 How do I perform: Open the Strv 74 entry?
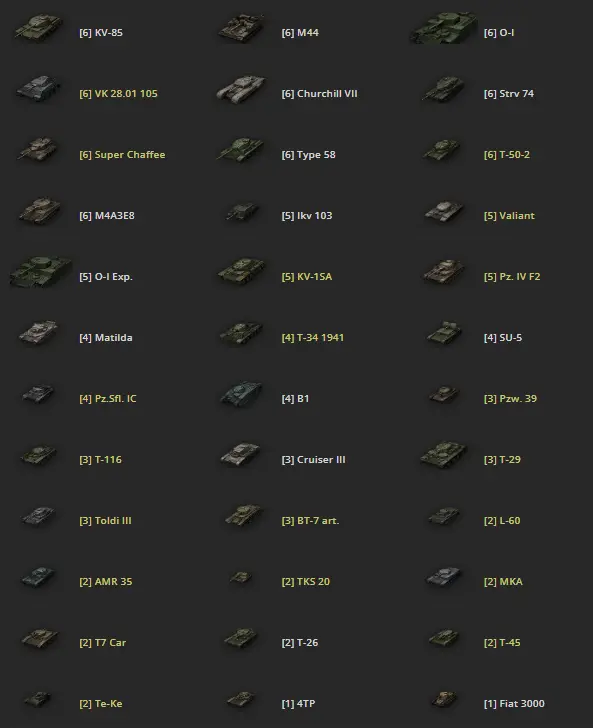508,94
